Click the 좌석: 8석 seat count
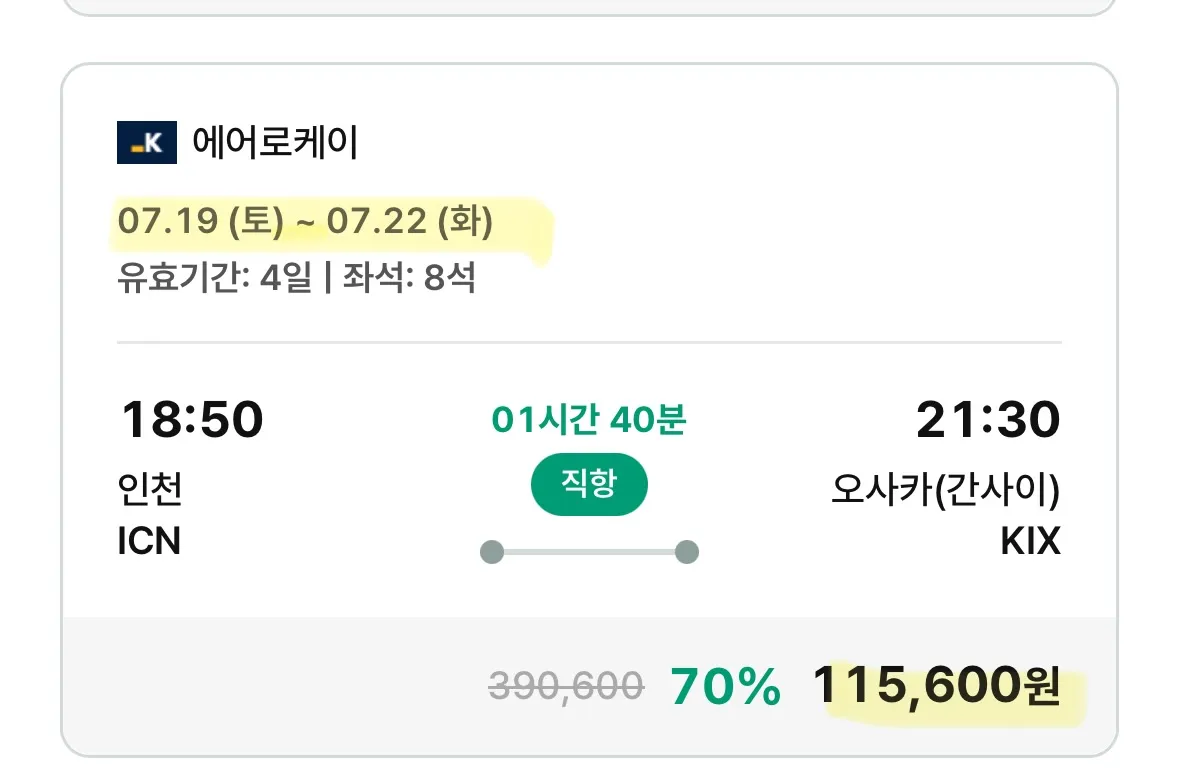Screen dimensions: 1179x772 409,277
